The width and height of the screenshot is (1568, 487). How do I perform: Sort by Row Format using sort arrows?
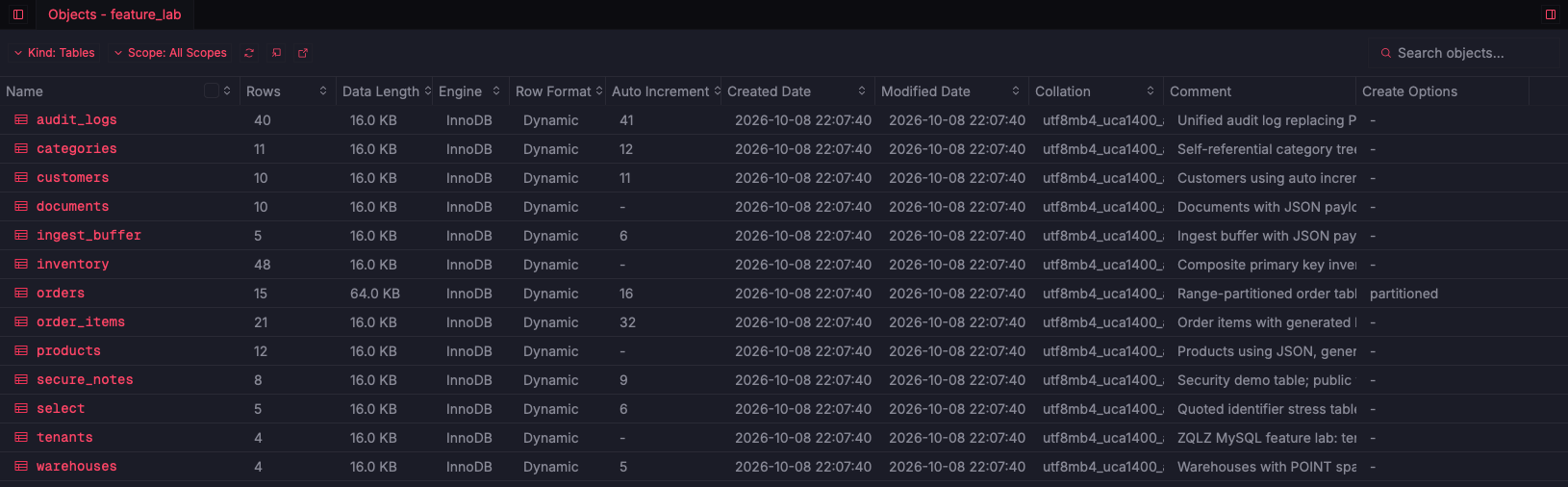[x=599, y=90]
